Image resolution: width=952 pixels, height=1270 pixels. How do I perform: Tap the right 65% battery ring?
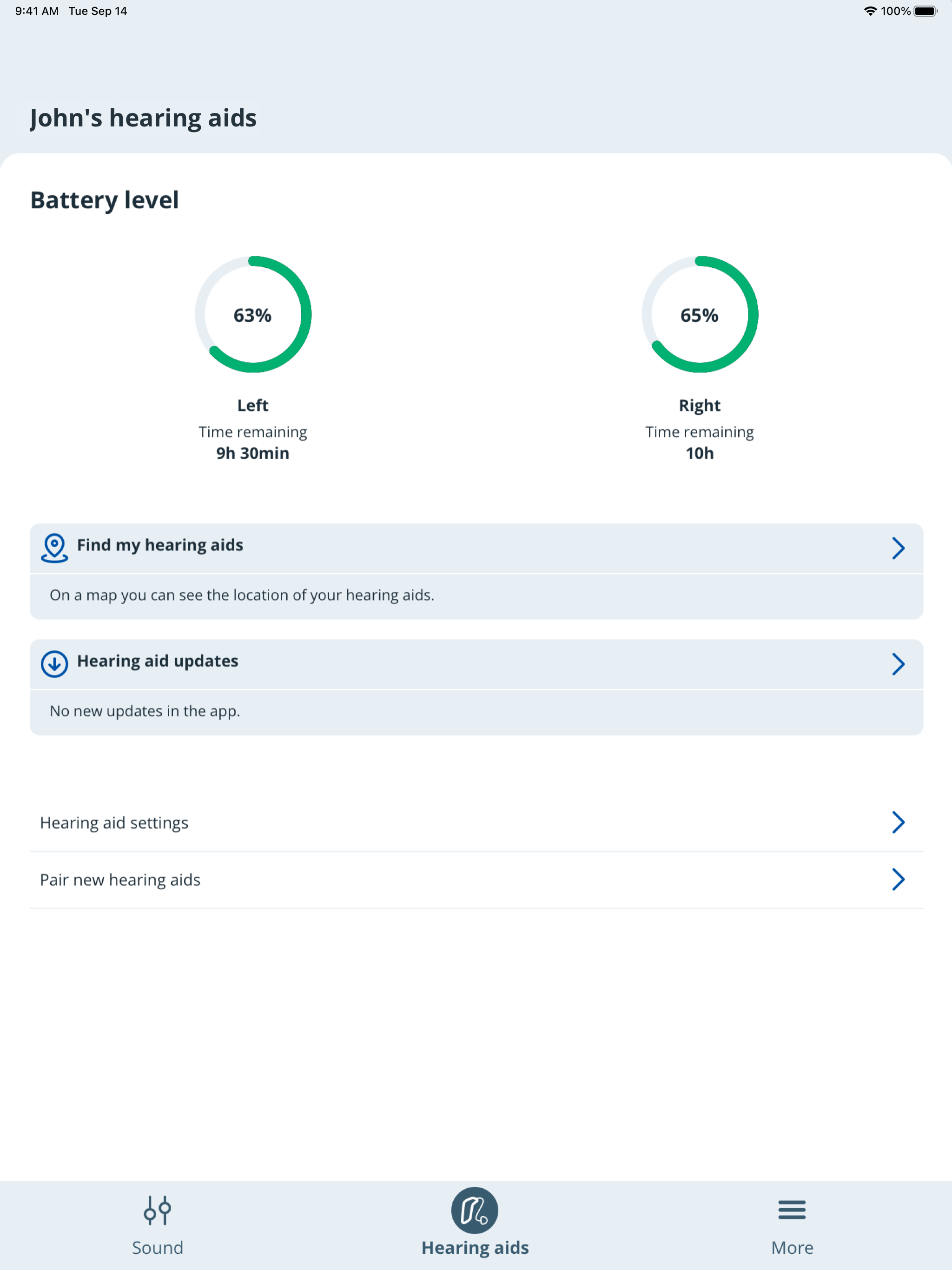coord(700,314)
